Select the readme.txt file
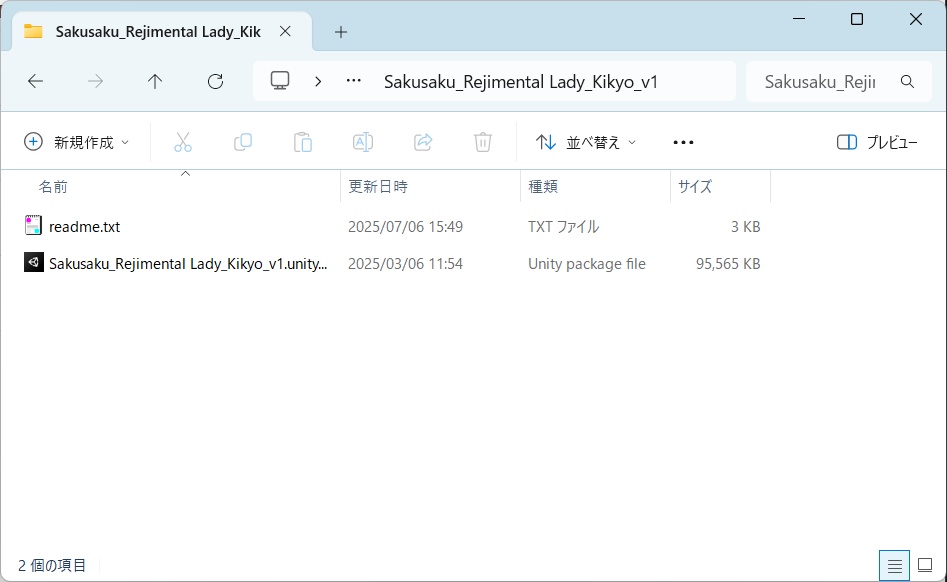The height and width of the screenshot is (582, 947). tap(85, 226)
